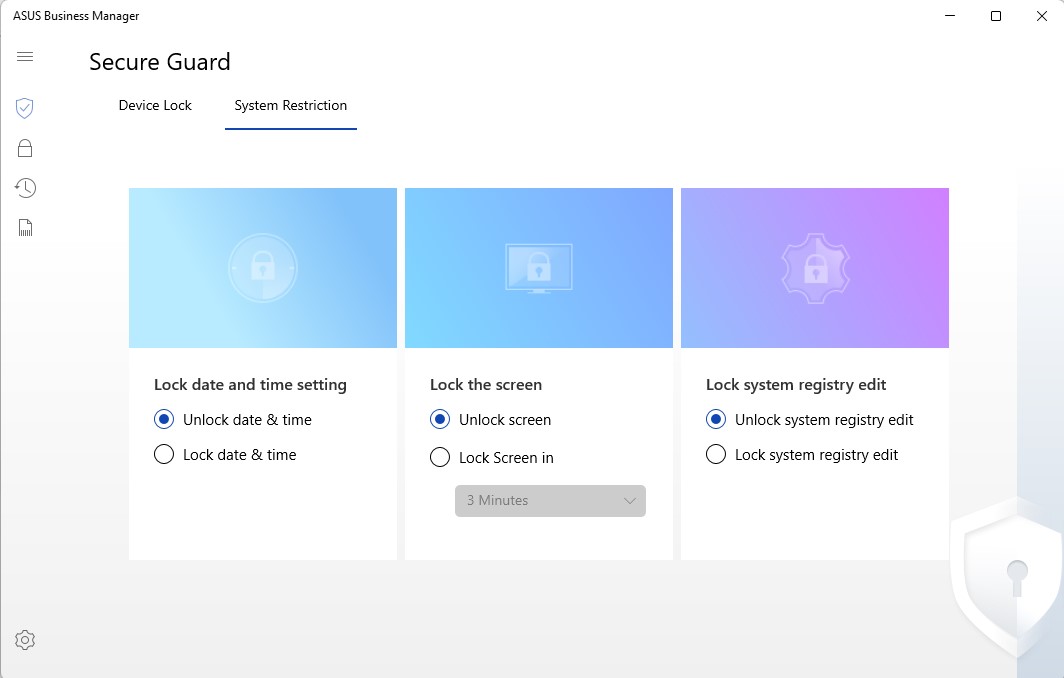Open the hamburger navigation menu
Viewport: 1064px width, 678px height.
pos(25,57)
